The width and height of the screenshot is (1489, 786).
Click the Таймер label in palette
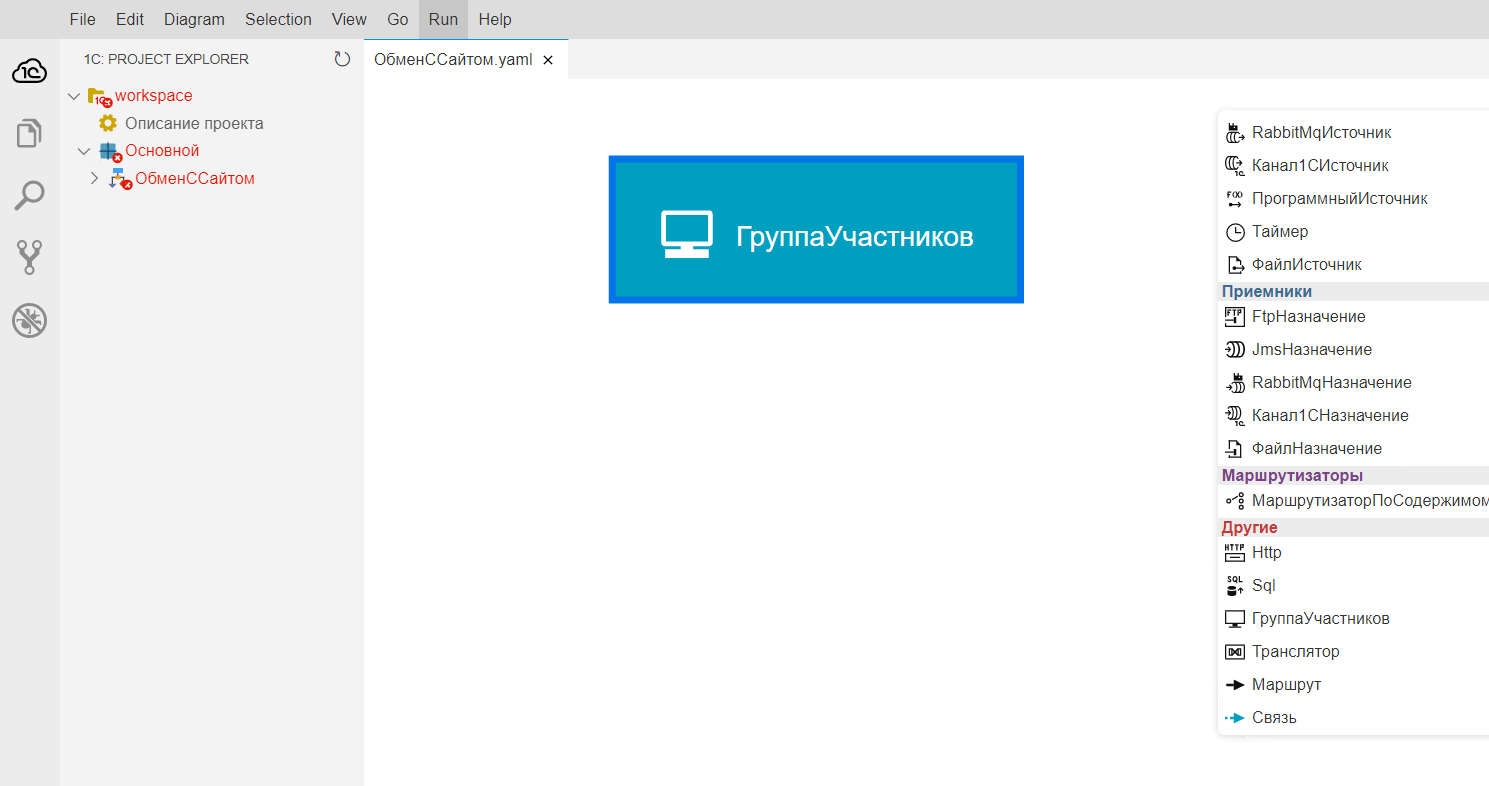point(1280,231)
